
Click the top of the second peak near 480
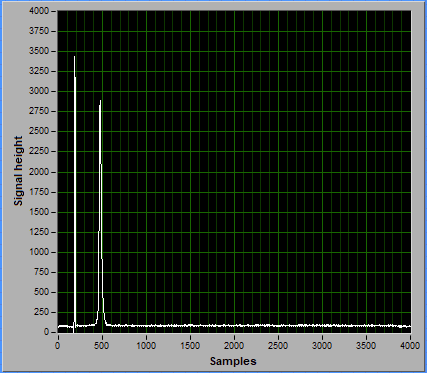pyautogui.click(x=100, y=101)
